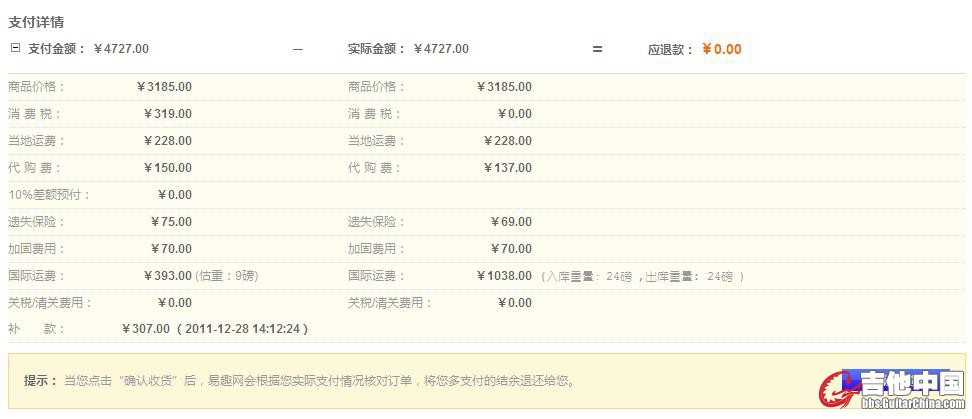Click the minus sign before 实际金额

point(297,49)
